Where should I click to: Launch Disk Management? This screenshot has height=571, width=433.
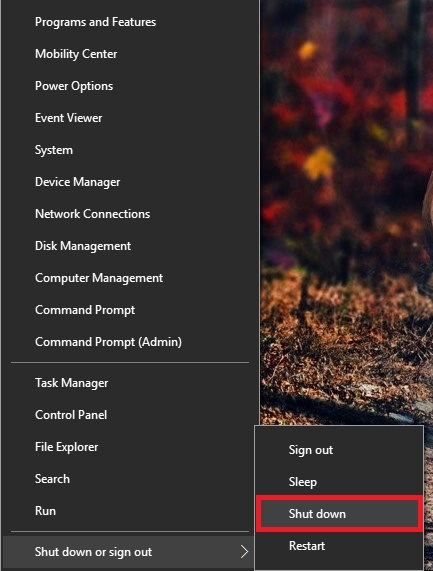129,246
